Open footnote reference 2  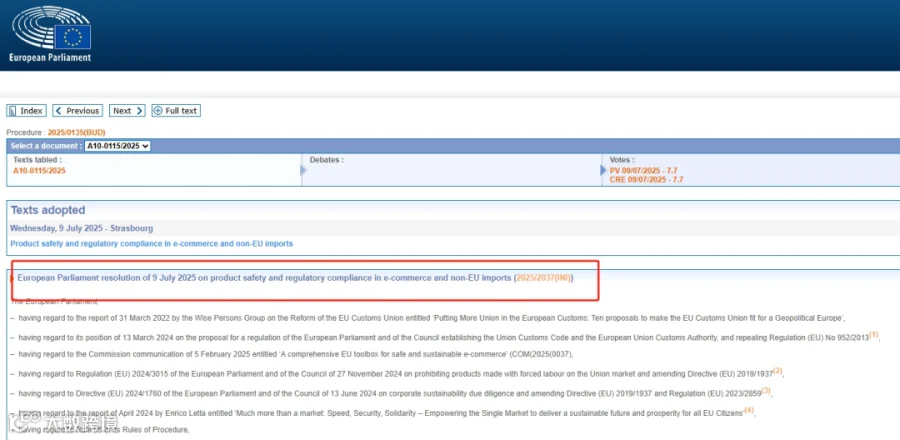[778, 371]
